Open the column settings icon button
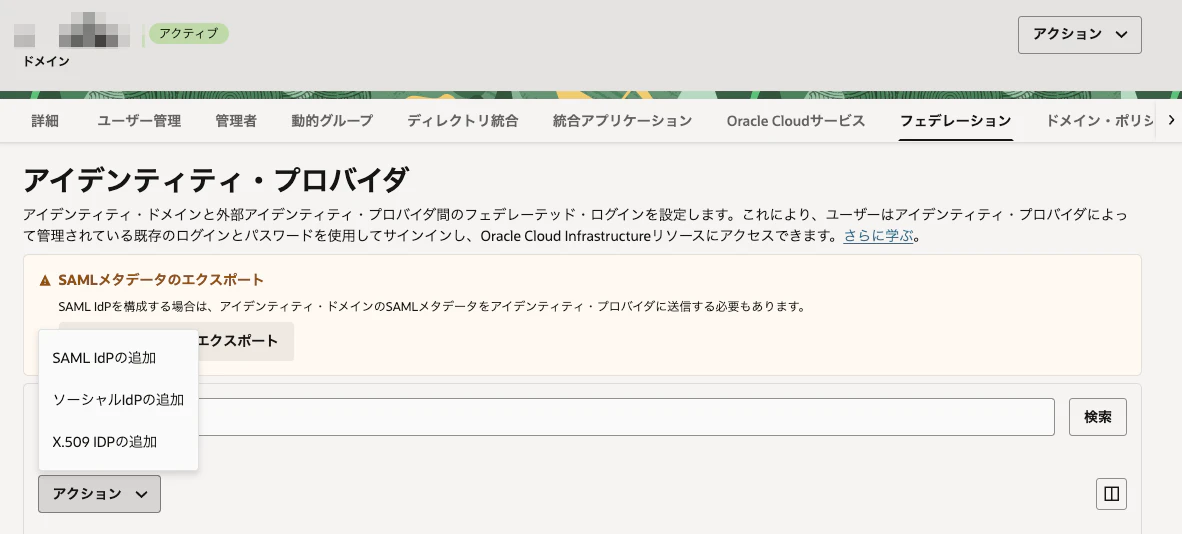The image size is (1182, 534). click(1111, 494)
